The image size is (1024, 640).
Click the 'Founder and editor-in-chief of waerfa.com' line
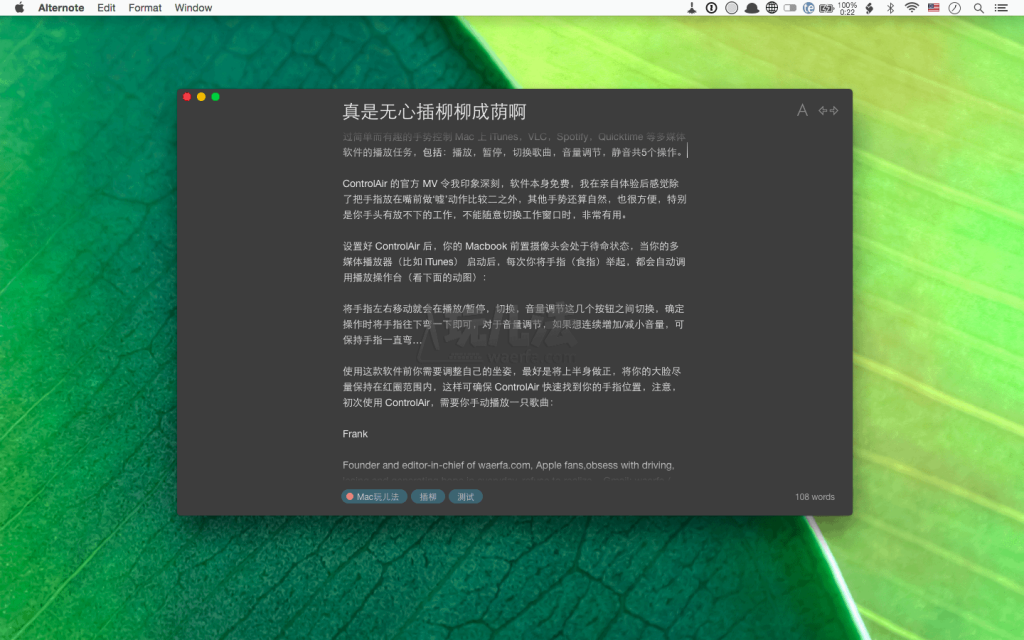click(508, 465)
